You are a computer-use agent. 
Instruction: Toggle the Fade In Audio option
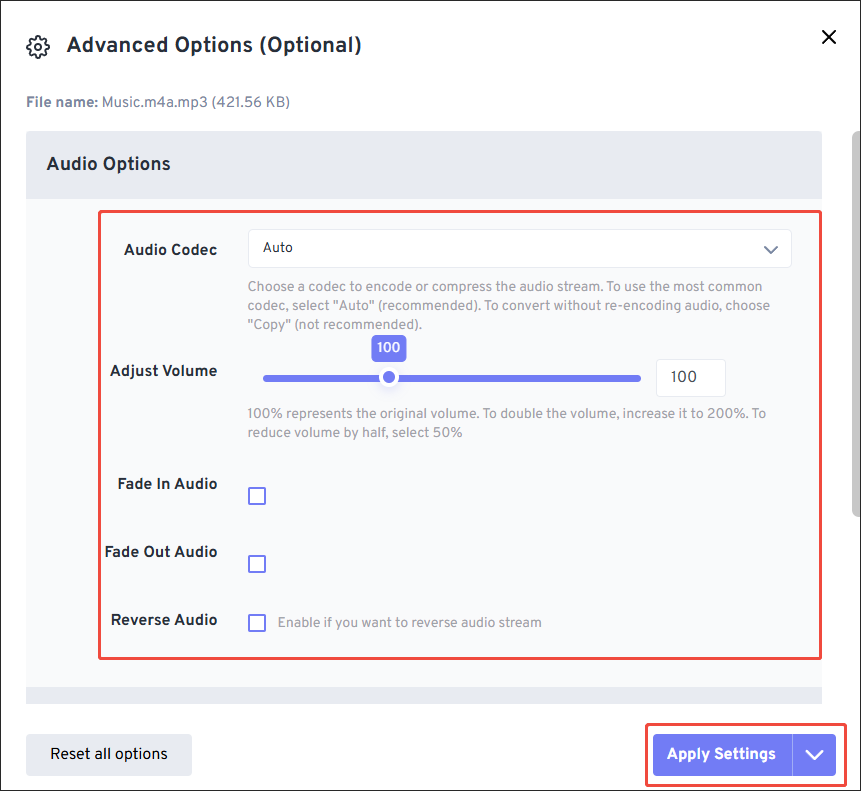pos(257,495)
